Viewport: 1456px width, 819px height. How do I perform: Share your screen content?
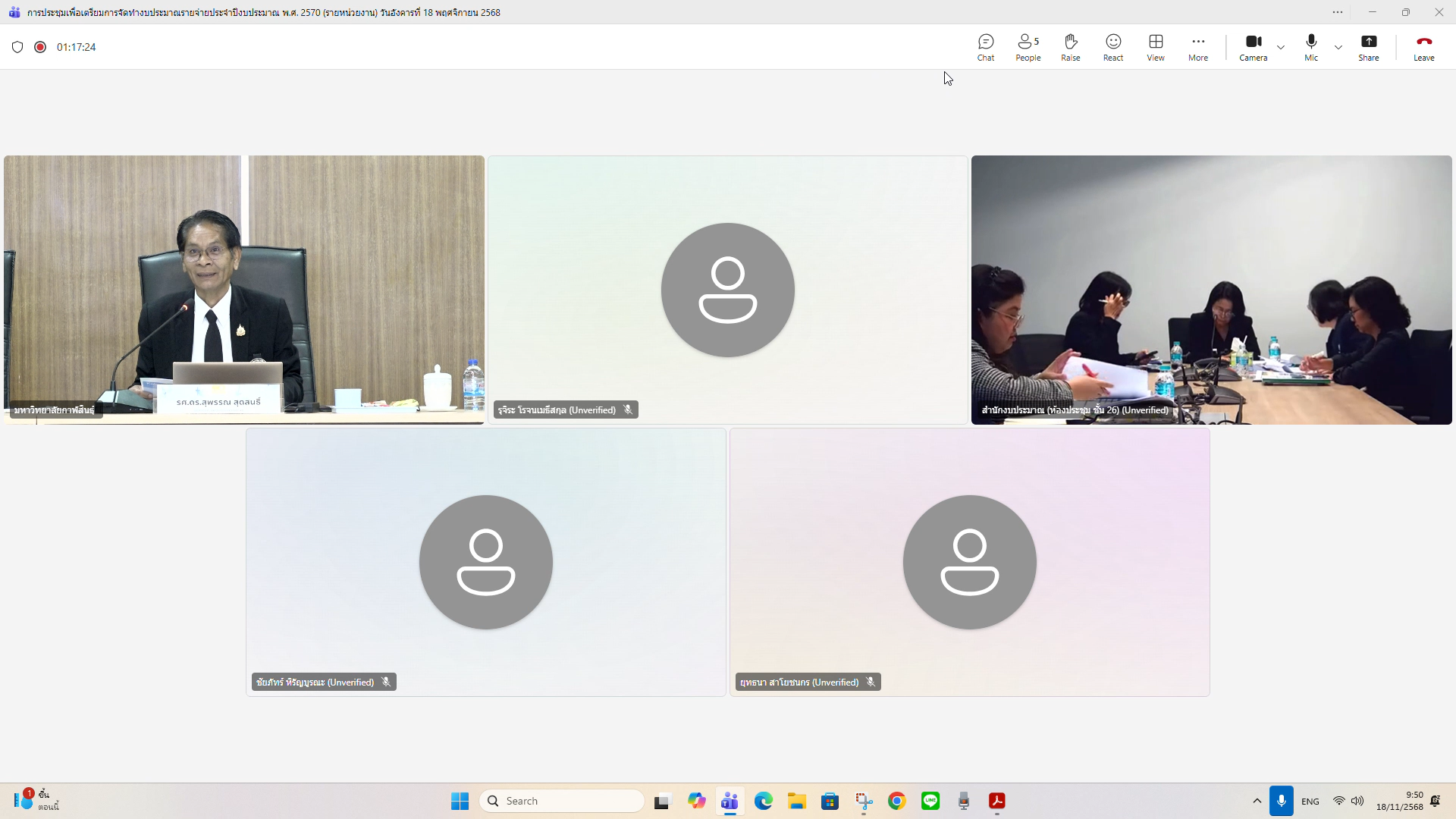[x=1368, y=47]
